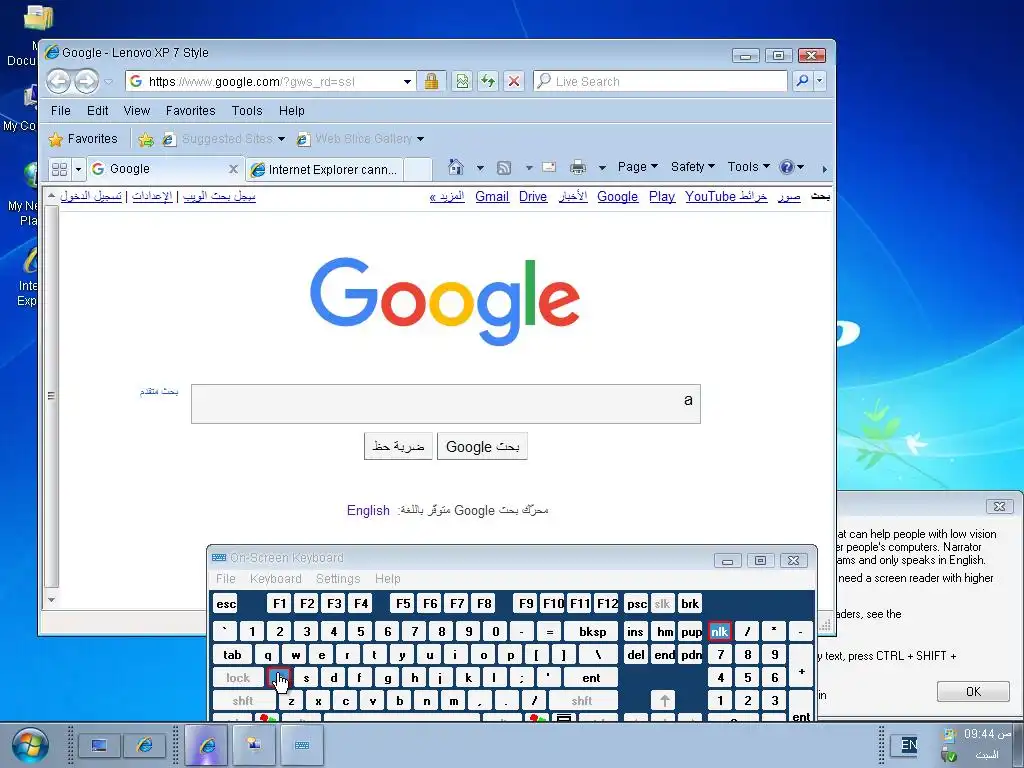Screen dimensions: 1024x768
Task: Print page using printer icon
Action: [x=578, y=167]
